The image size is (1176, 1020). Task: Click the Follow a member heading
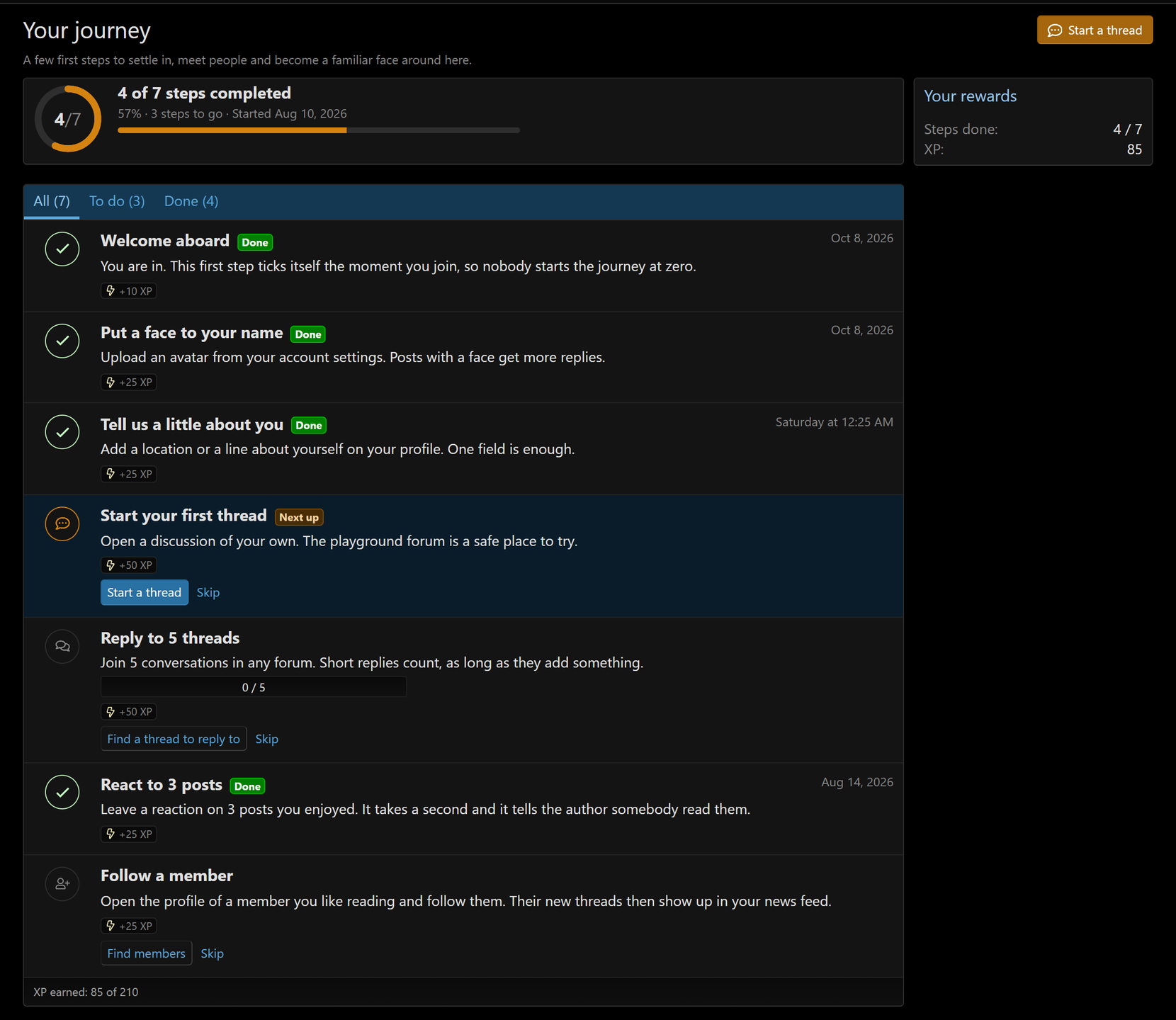pyautogui.click(x=166, y=875)
